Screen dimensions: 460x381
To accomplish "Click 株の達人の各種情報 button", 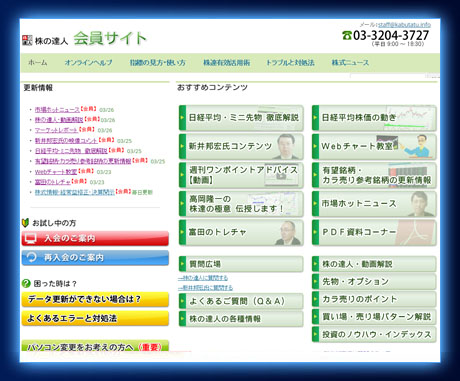I will click(241, 319).
